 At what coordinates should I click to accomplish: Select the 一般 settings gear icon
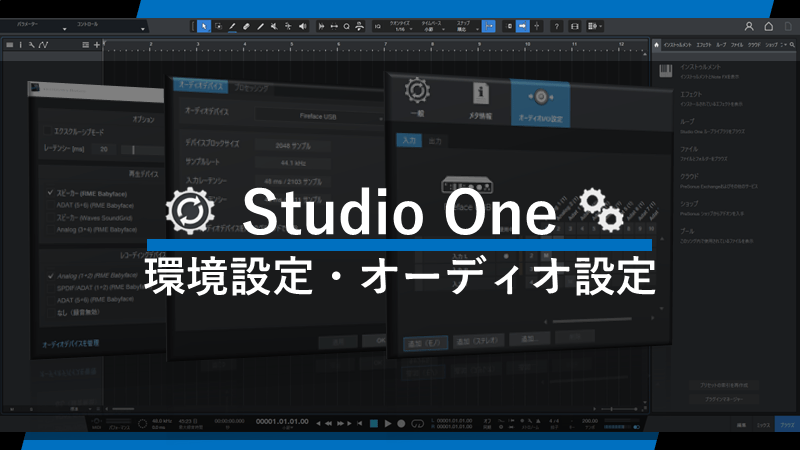click(417, 96)
